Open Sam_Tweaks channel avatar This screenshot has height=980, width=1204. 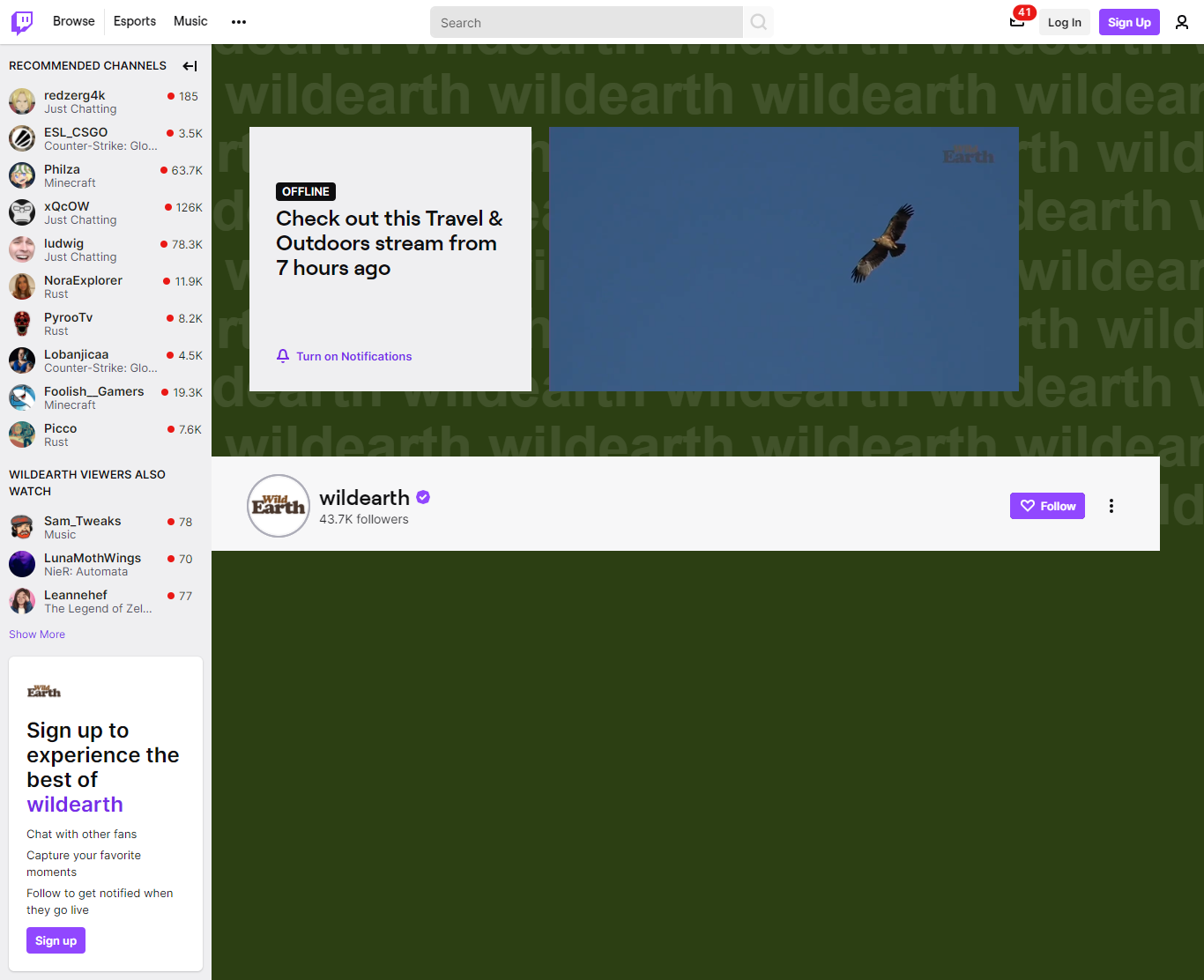(x=22, y=527)
